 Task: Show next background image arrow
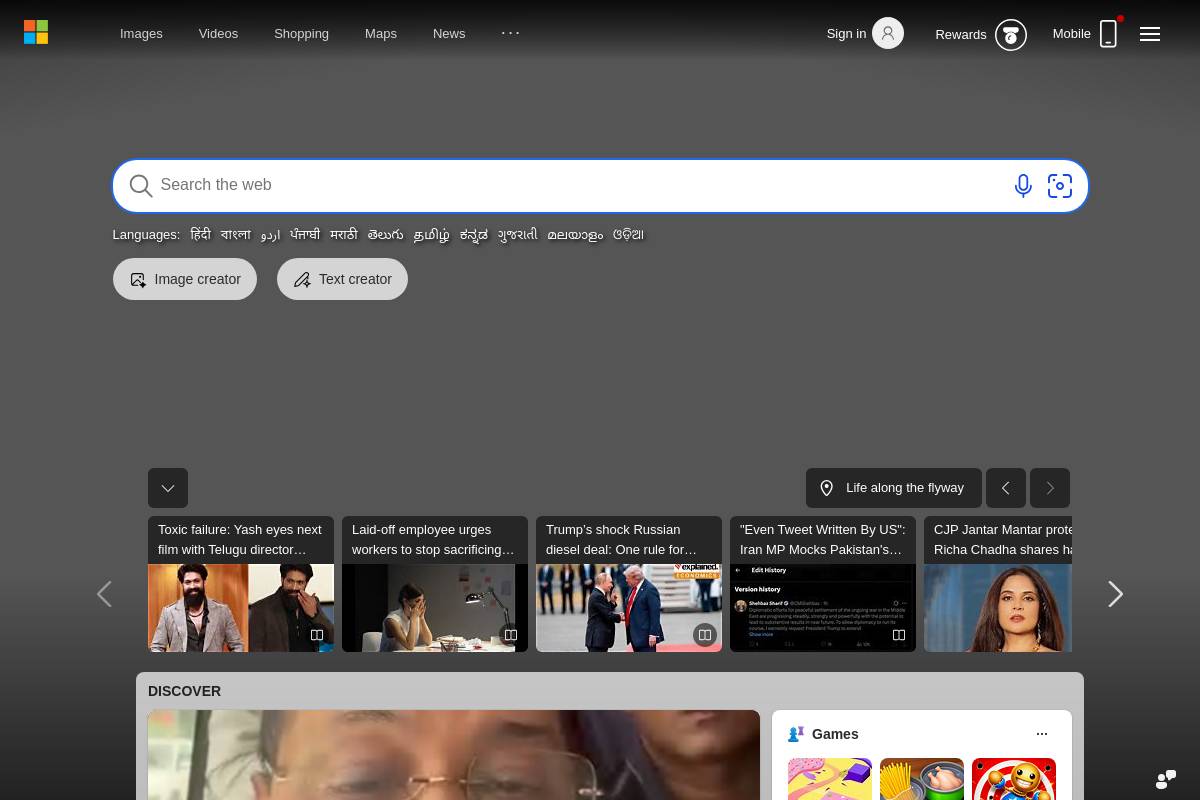(x=1050, y=488)
